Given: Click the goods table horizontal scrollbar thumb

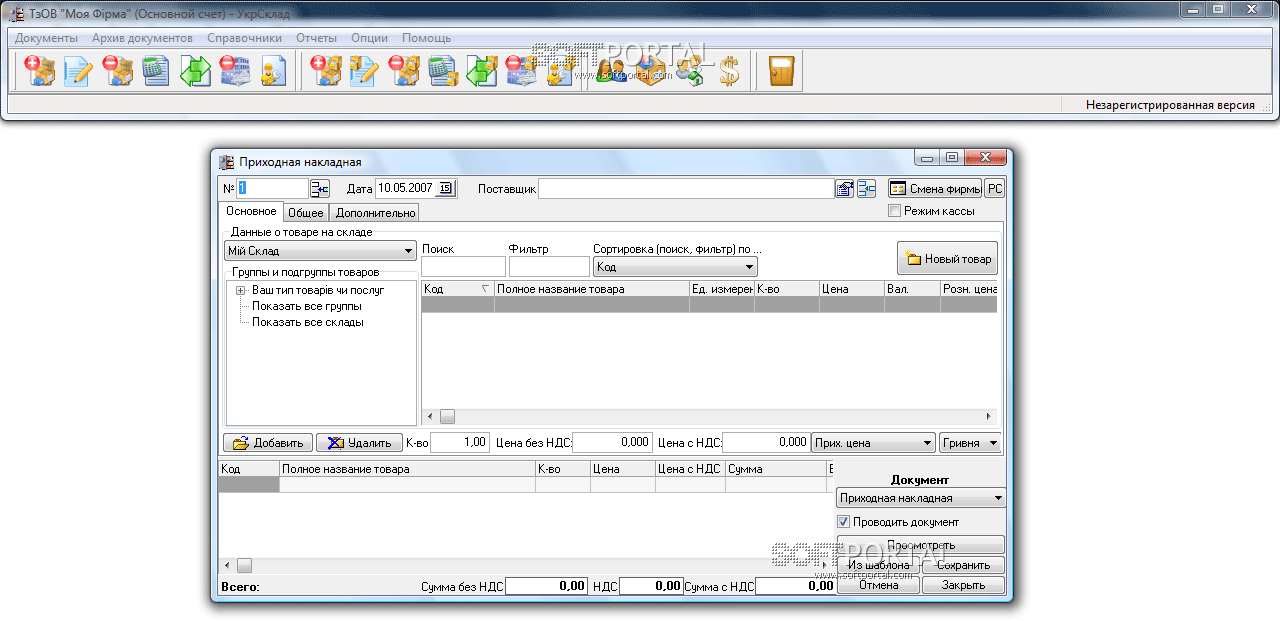Looking at the screenshot, I should 447,416.
